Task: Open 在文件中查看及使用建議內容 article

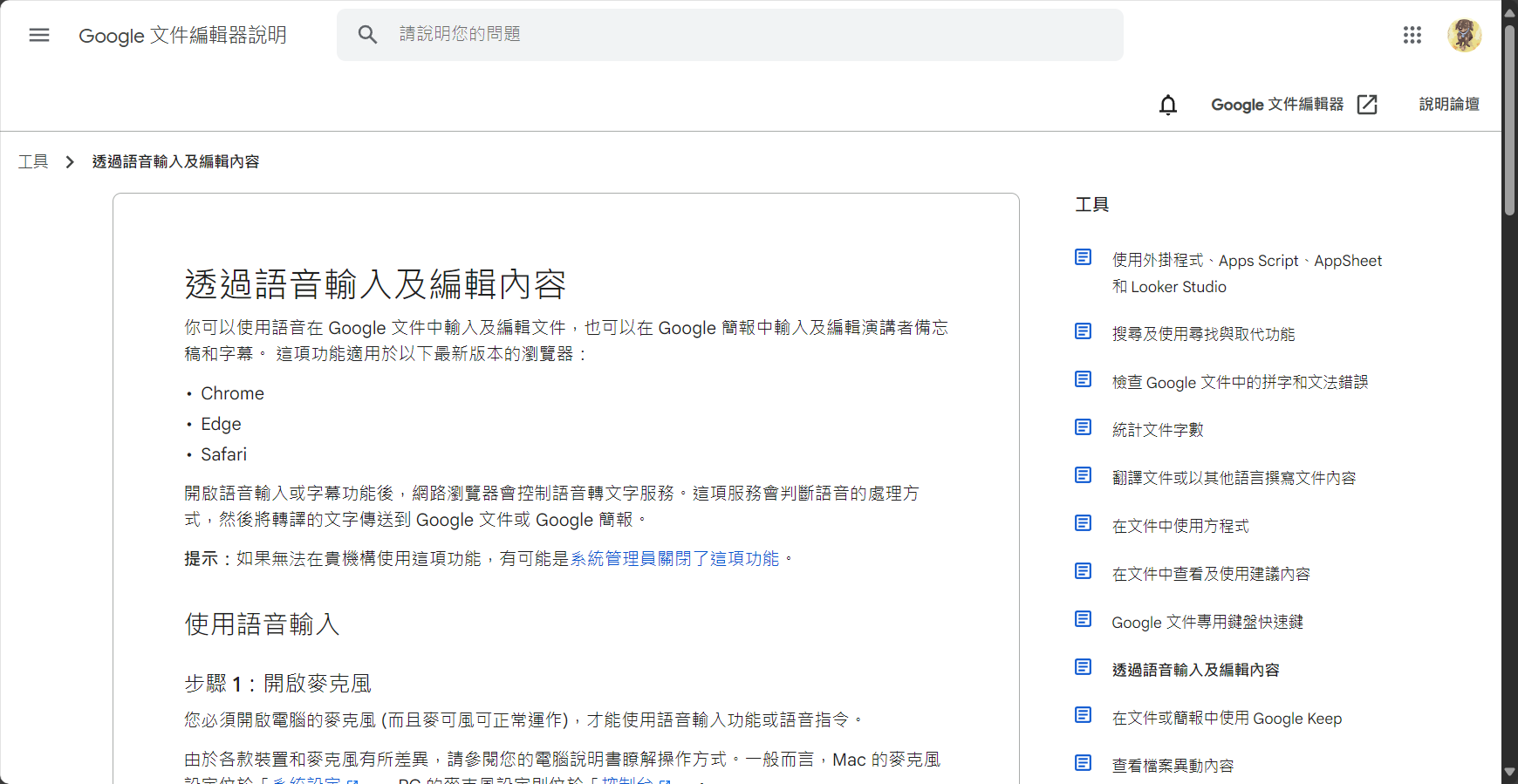Action: pos(1211,574)
